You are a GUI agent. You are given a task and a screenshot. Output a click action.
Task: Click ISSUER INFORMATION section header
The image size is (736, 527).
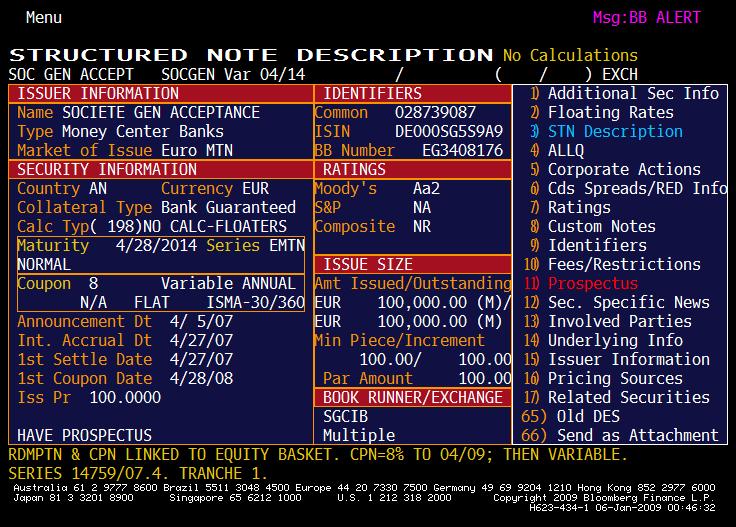coord(161,93)
